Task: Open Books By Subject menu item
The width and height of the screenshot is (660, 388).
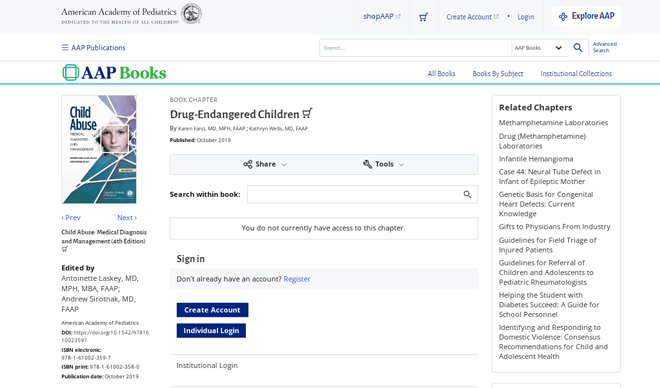Action: pos(498,74)
